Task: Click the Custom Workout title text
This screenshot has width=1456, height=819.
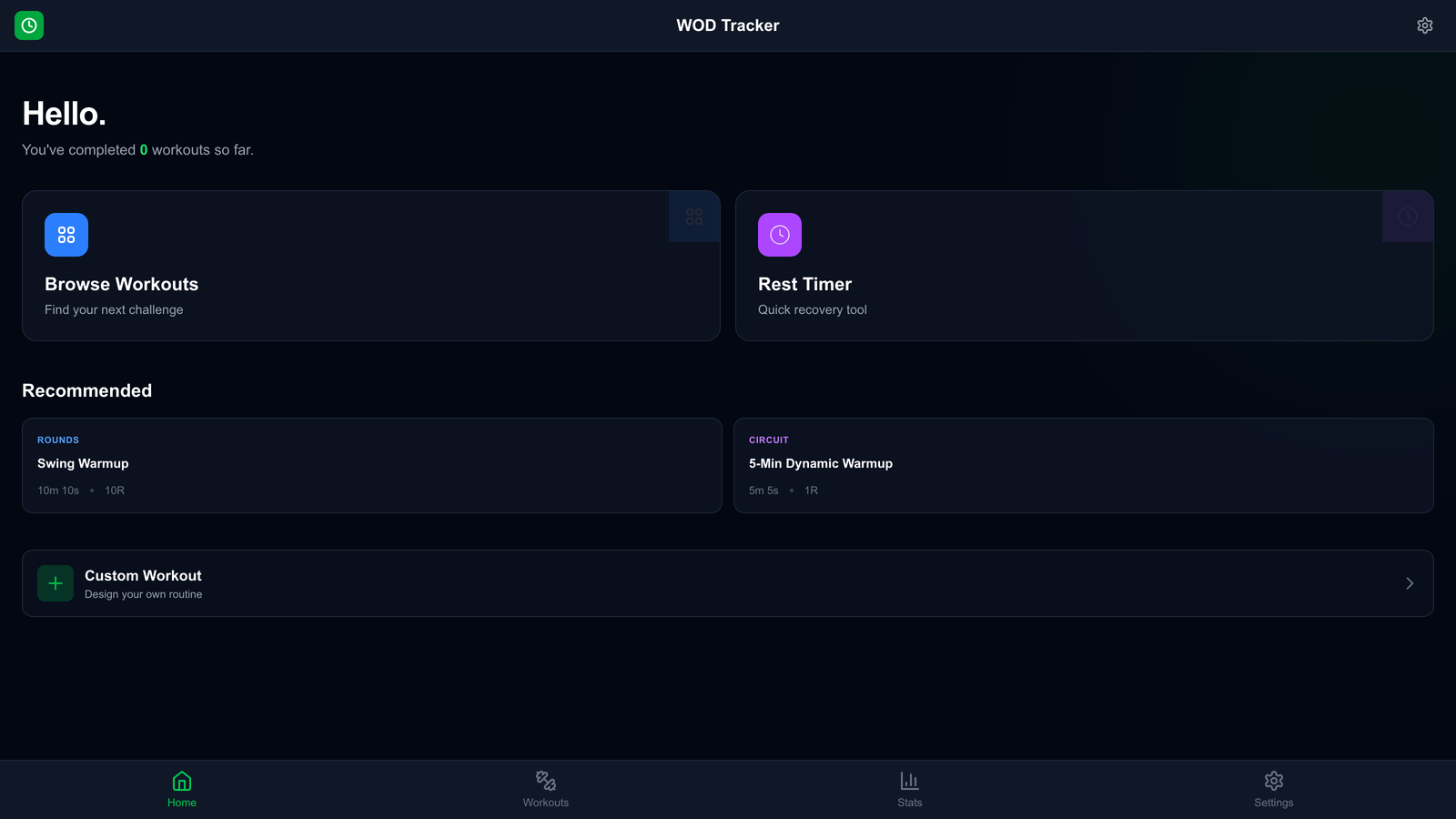Action: (143, 575)
